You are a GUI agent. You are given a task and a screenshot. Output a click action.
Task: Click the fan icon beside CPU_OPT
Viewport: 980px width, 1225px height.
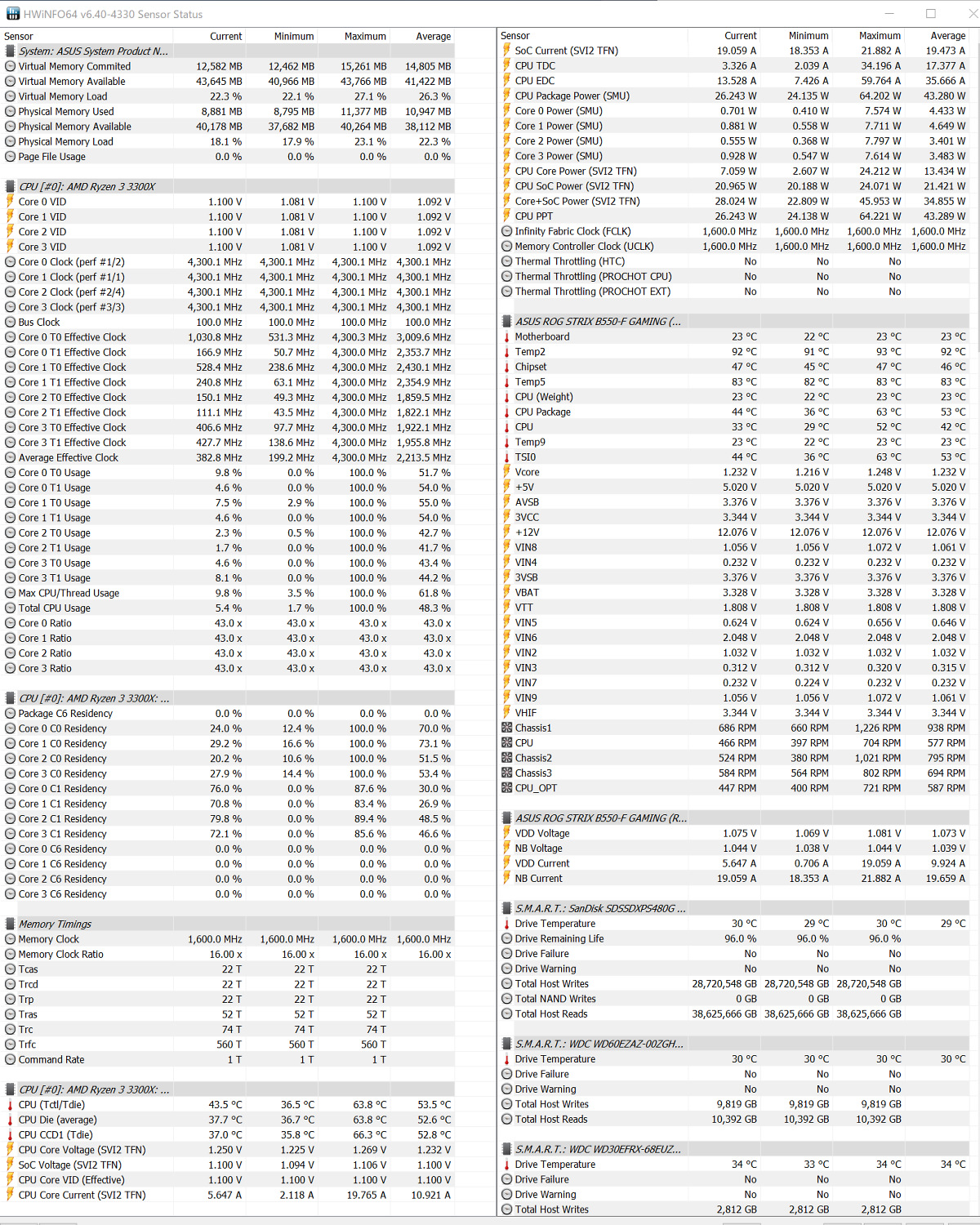[506, 788]
